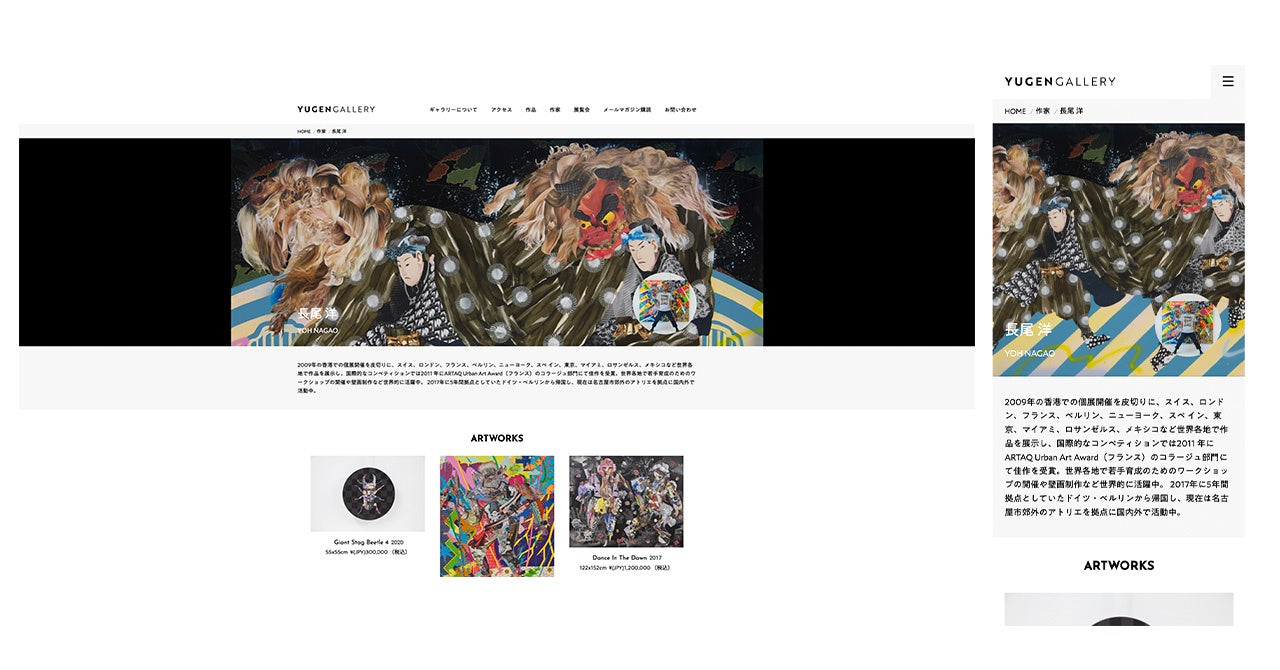This screenshot has height=670, width=1280.
Task: Click 作家 in the desktop breadcrumb
Action: pyautogui.click(x=321, y=131)
